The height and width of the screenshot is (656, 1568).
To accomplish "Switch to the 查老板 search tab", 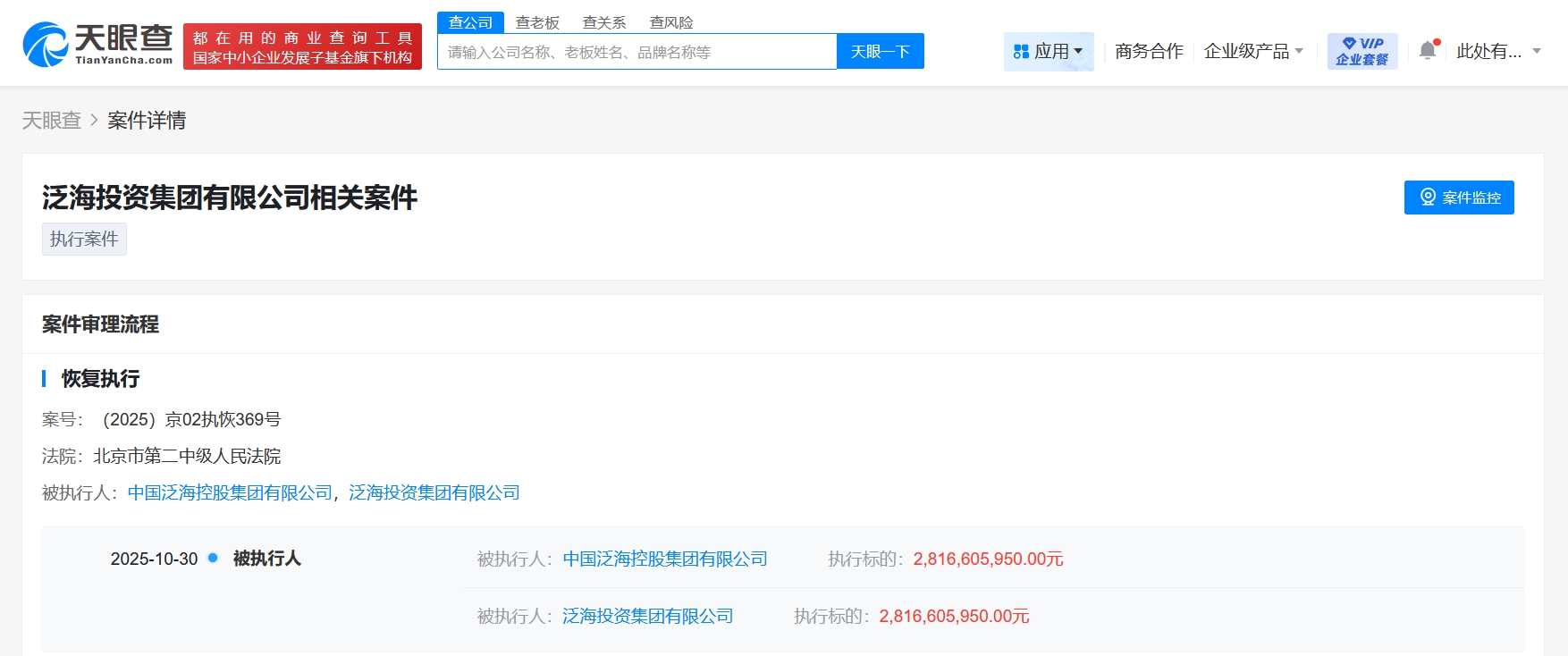I will tap(537, 22).
